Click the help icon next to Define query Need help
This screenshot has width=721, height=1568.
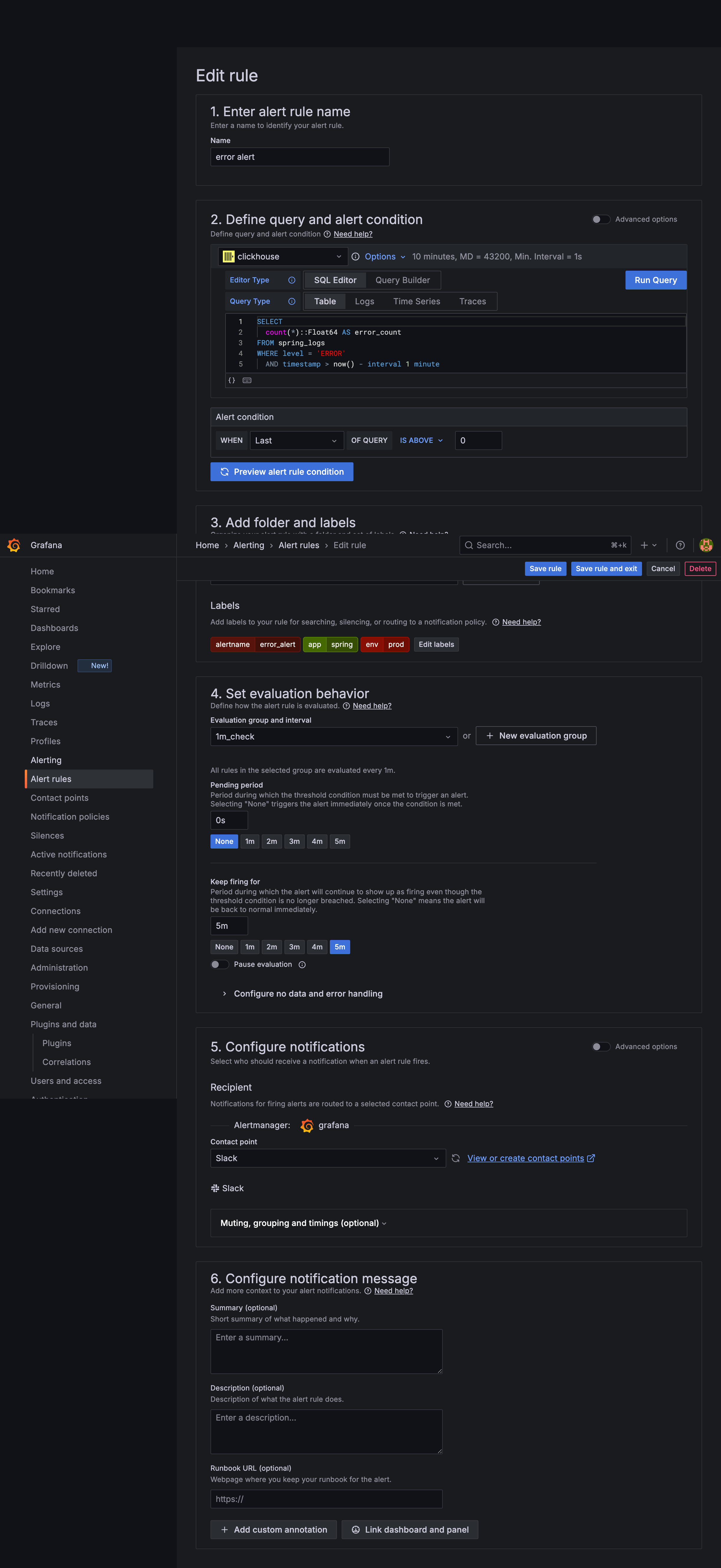point(327,234)
